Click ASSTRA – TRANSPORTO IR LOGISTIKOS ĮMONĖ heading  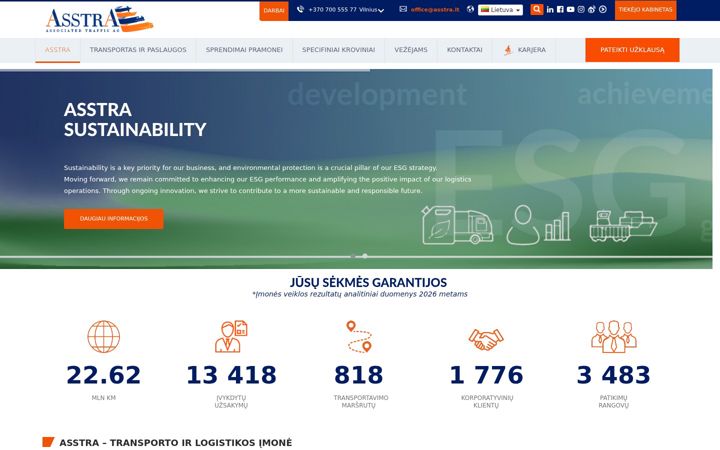(175, 443)
